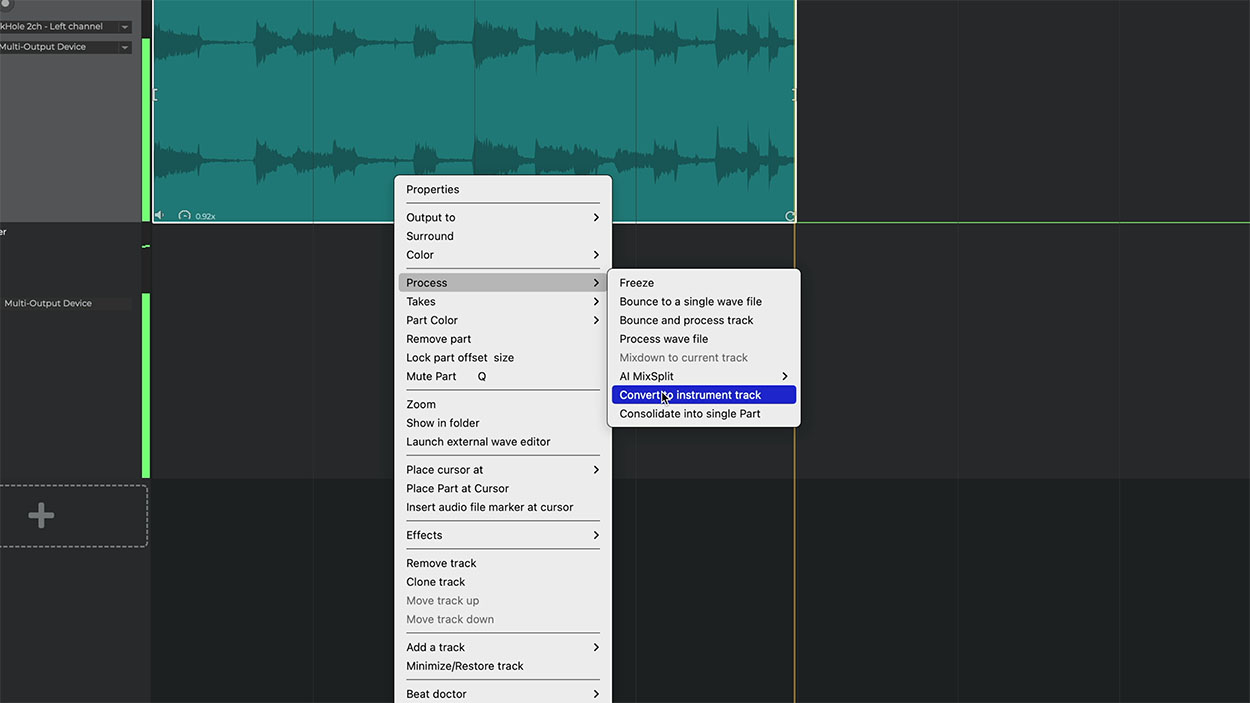Screen dimensions: 1250x703
Task: Open the top Multi-Output Device dropdown
Action: coord(125,47)
